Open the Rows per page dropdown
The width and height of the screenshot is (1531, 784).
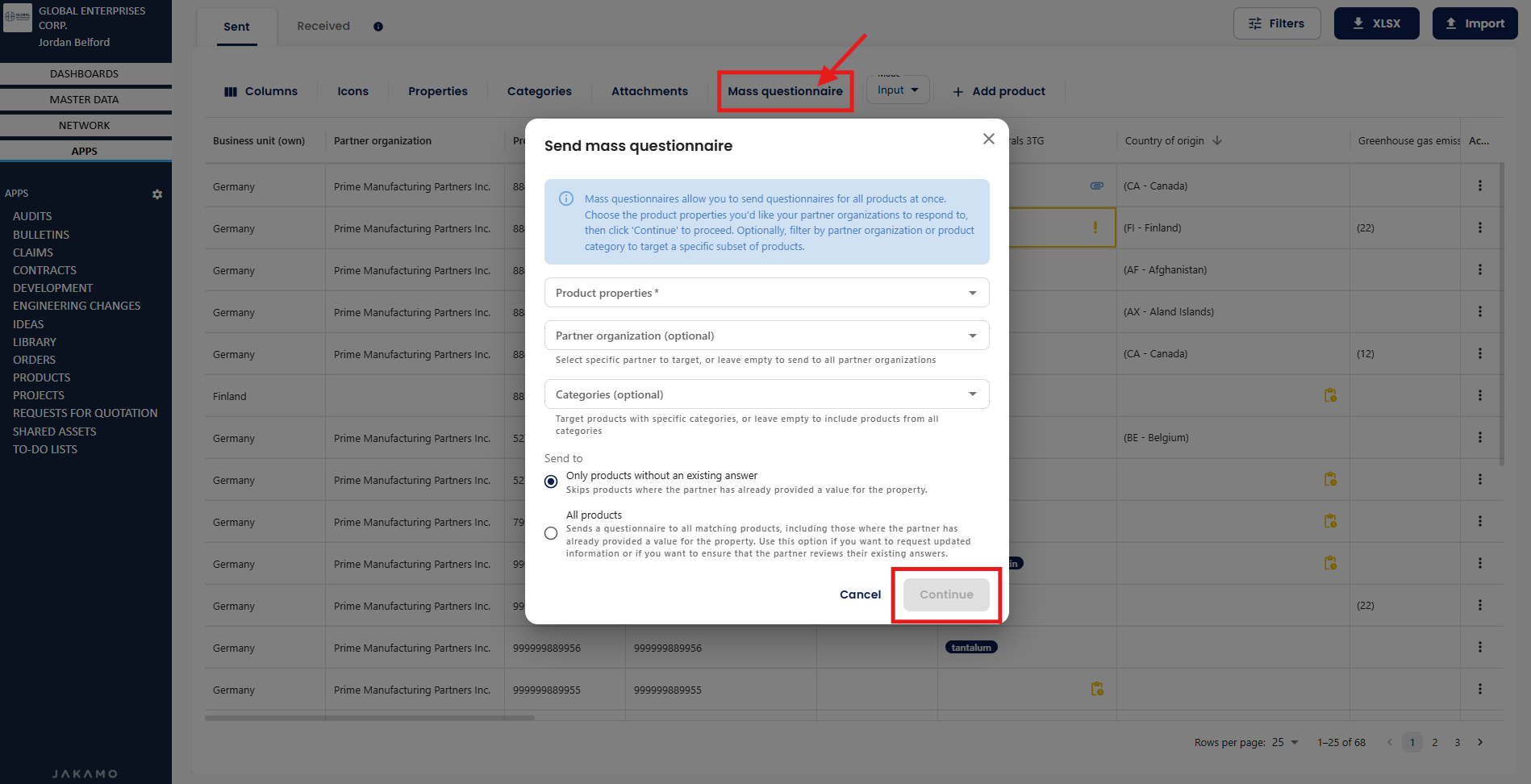pyautogui.click(x=1286, y=742)
